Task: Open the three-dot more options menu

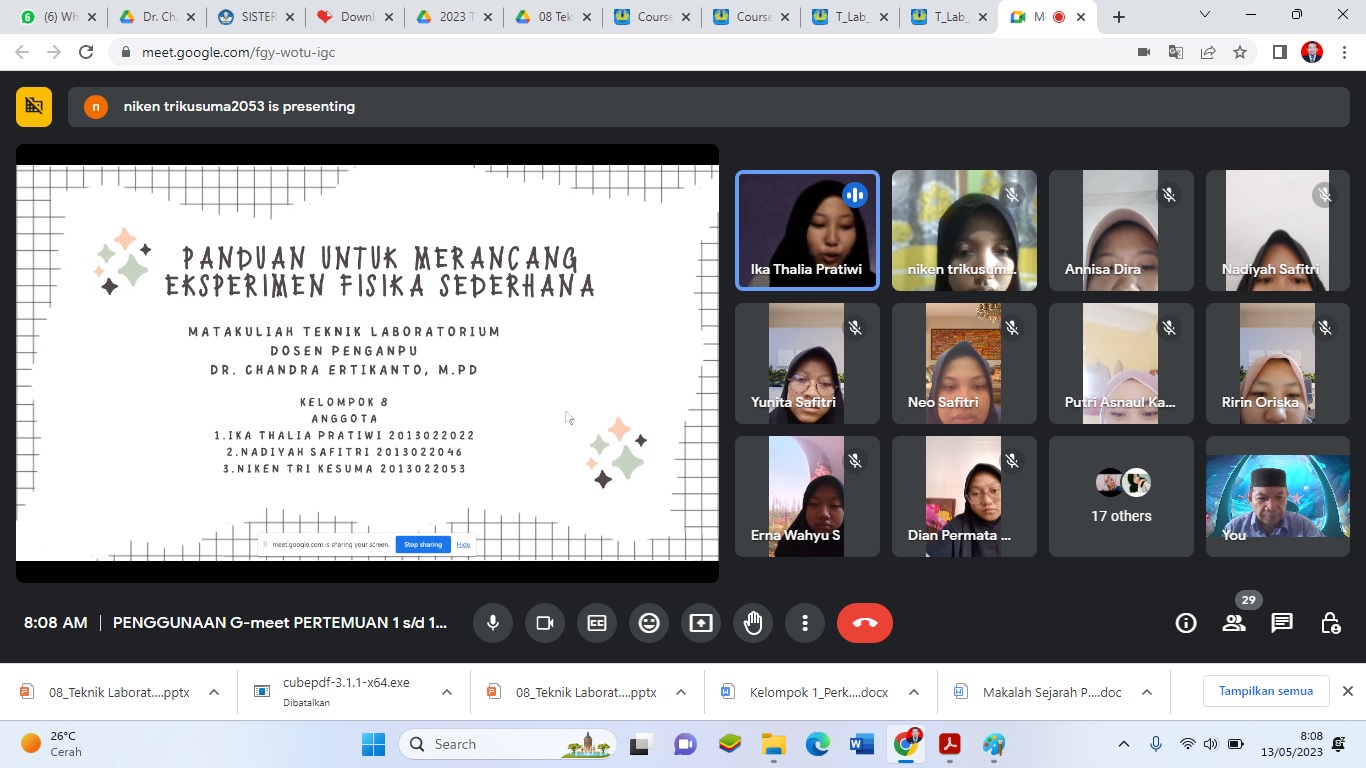Action: [x=805, y=623]
